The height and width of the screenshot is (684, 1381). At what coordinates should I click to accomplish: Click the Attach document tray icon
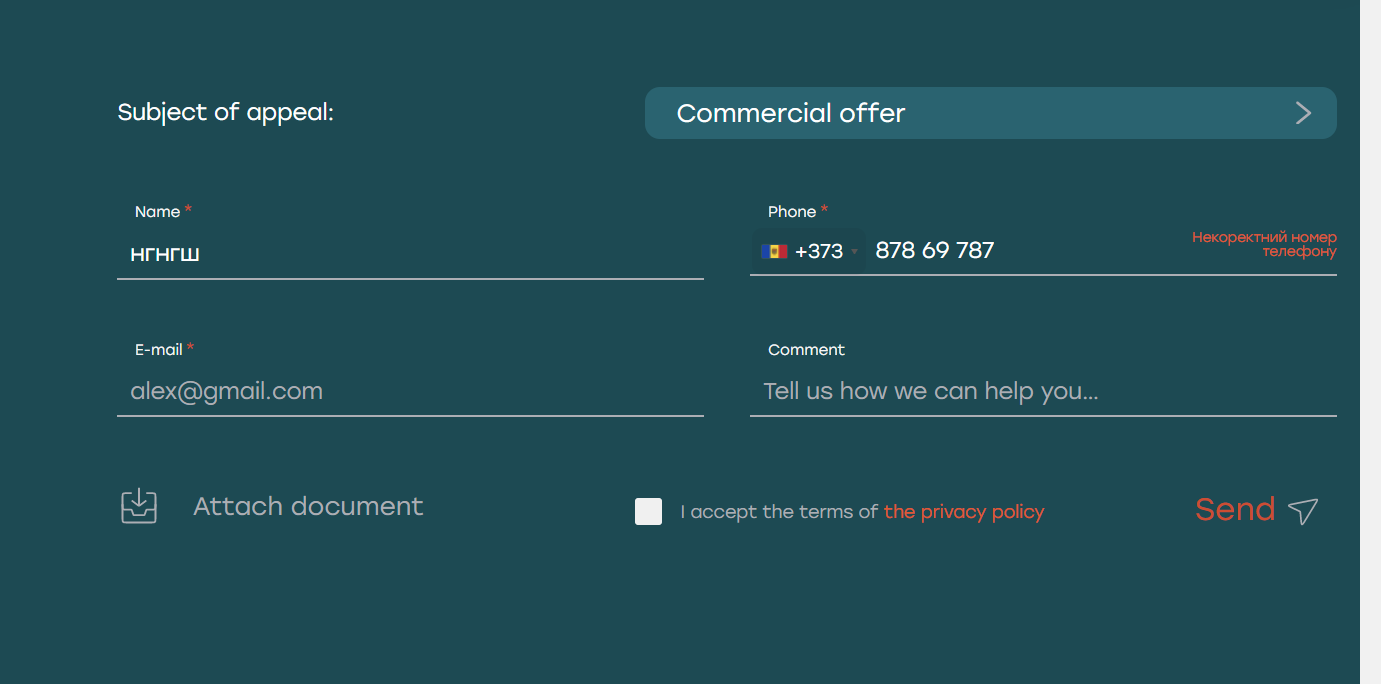pyautogui.click(x=139, y=507)
